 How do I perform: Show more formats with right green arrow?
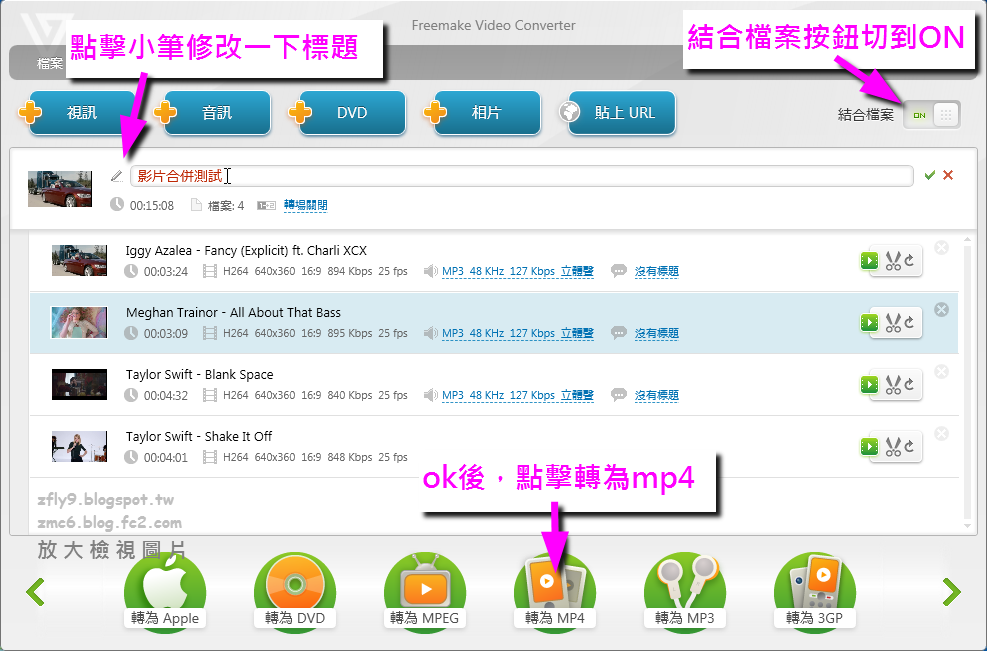pos(952,592)
